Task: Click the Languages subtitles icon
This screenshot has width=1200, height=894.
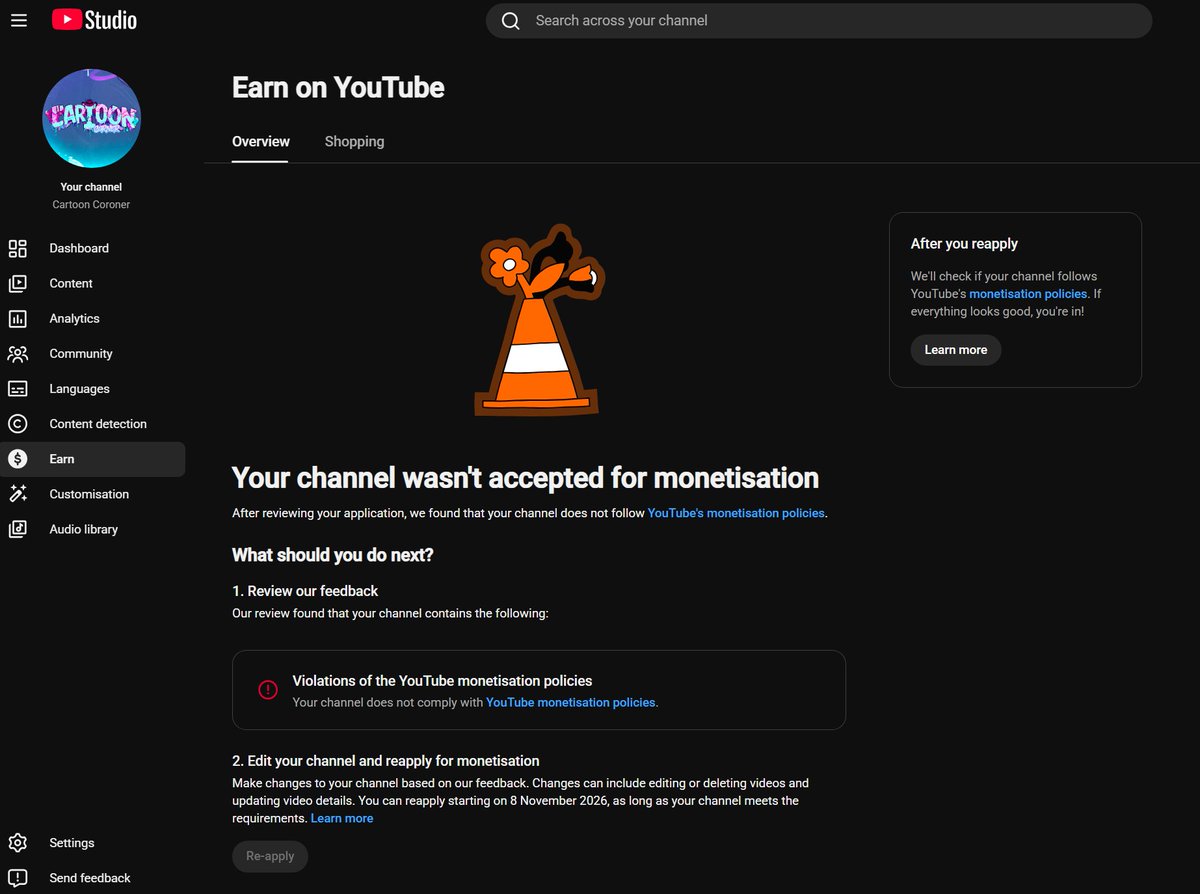Action: (x=18, y=389)
